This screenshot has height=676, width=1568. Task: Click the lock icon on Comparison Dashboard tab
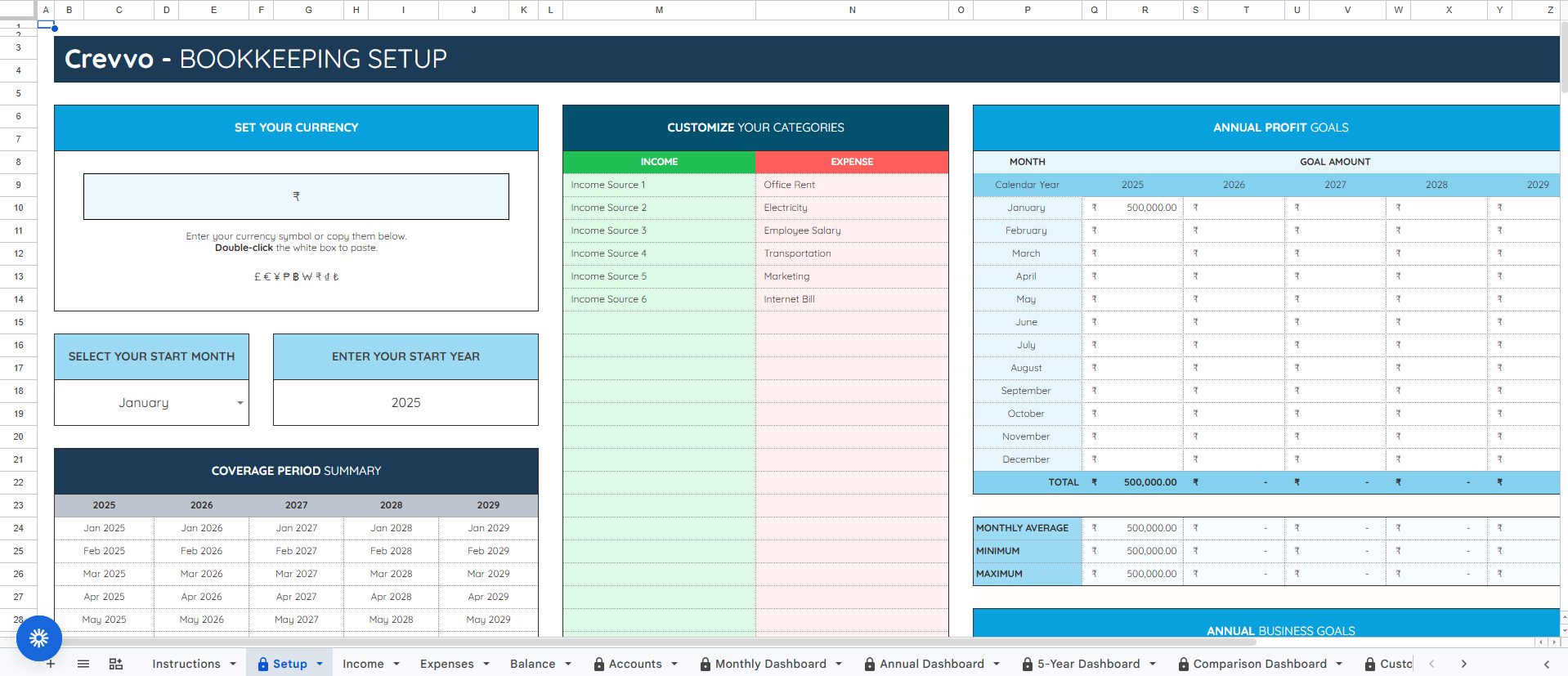[1184, 665]
